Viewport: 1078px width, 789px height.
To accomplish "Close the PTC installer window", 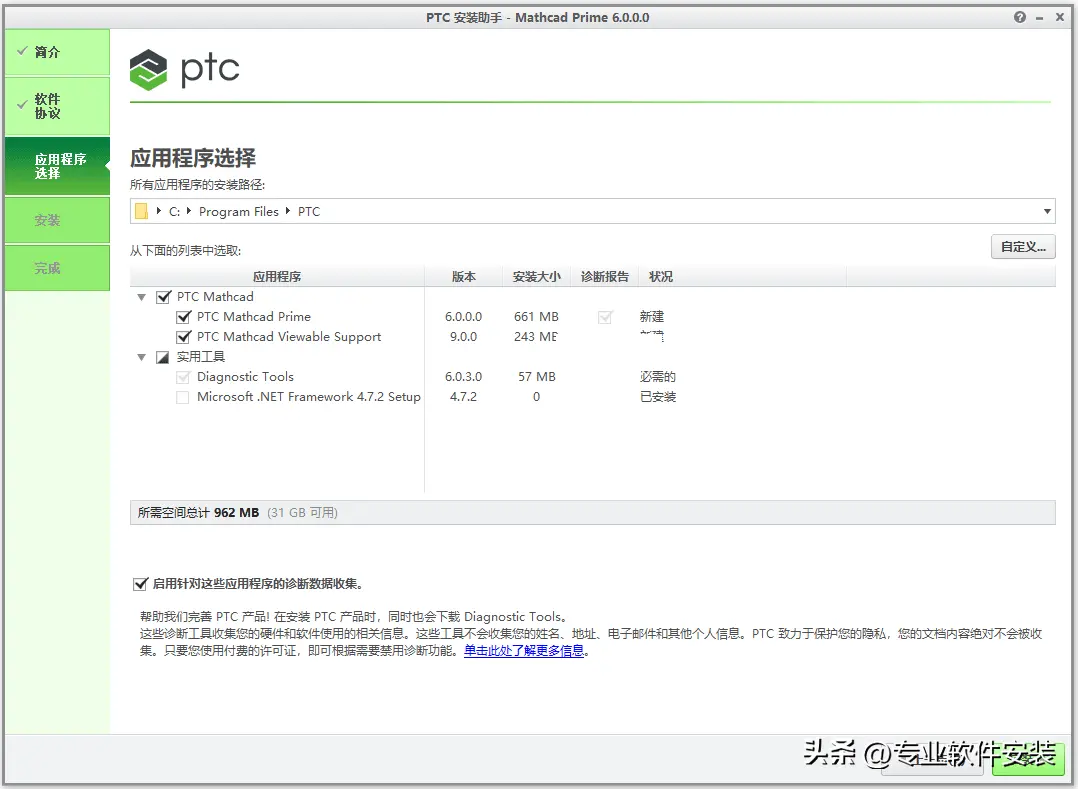I will 1059,17.
